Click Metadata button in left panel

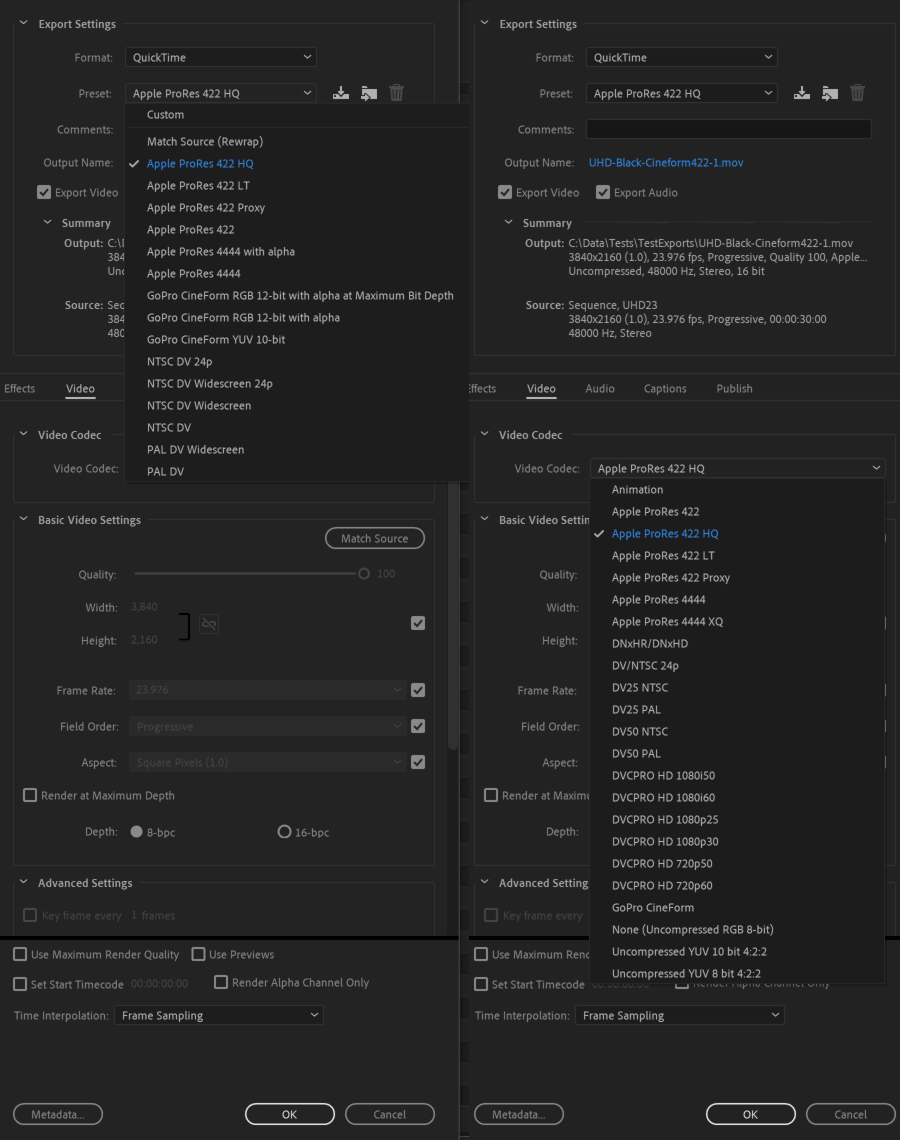tap(57, 1115)
